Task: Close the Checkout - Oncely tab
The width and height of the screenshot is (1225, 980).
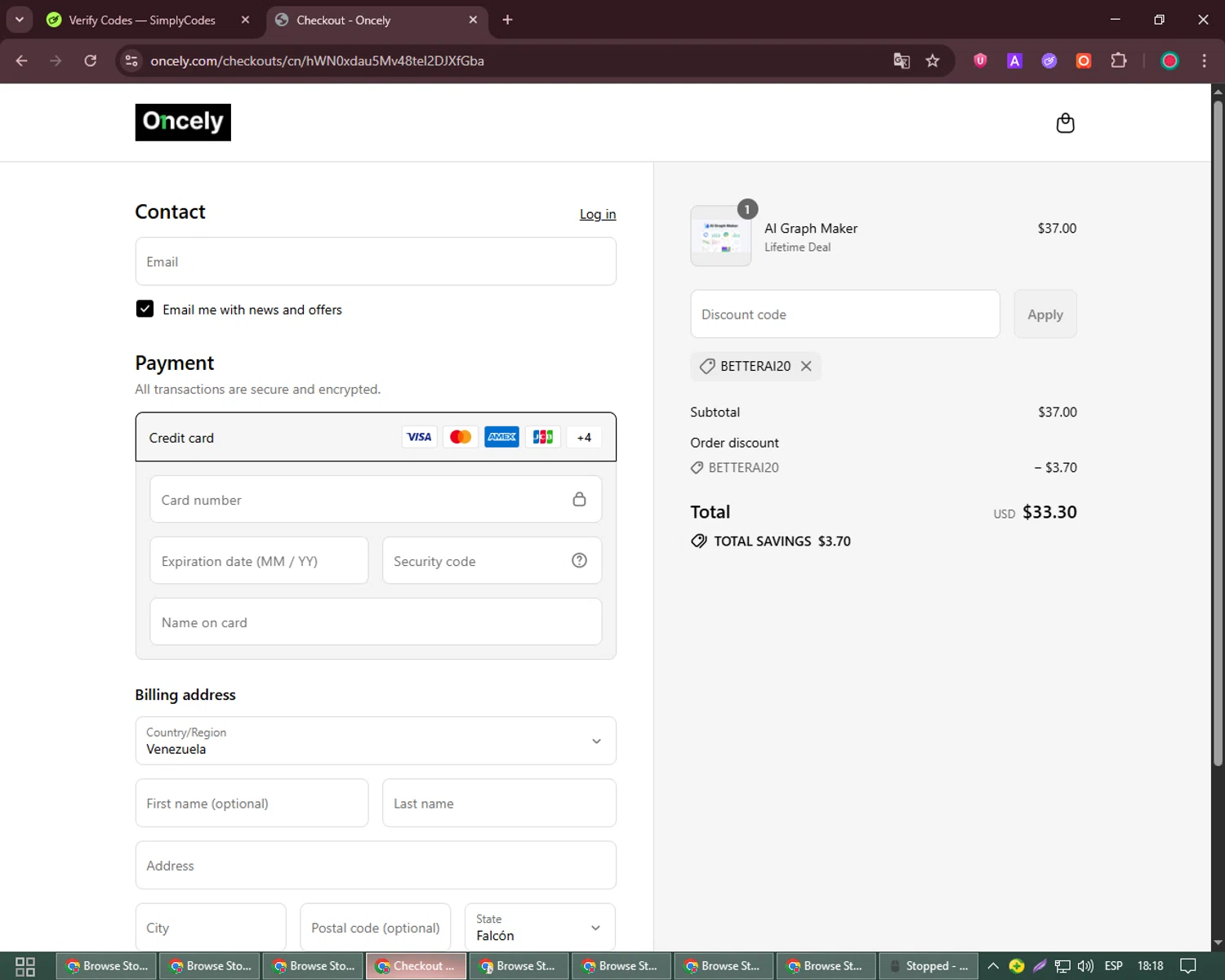Action: click(x=473, y=20)
